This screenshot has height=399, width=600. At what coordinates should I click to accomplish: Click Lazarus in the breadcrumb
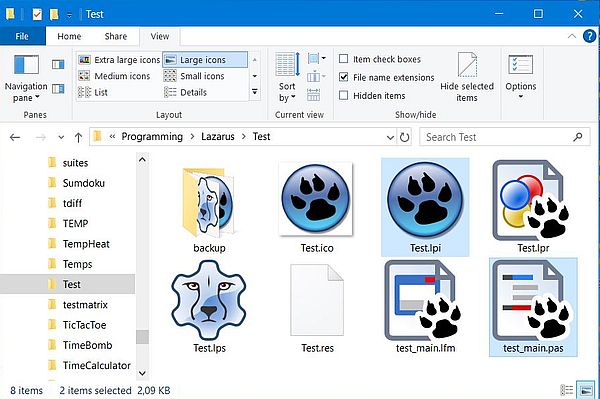[218, 137]
